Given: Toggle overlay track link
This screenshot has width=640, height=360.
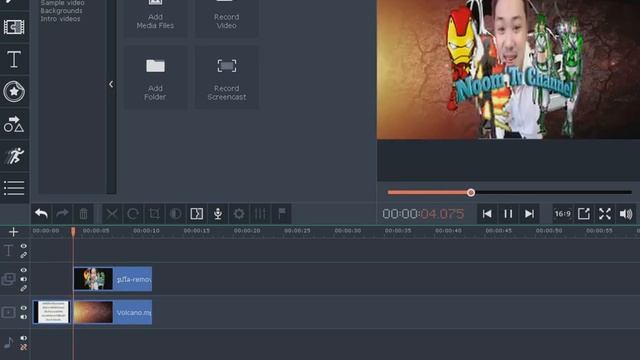Looking at the screenshot, I should (x=24, y=289).
